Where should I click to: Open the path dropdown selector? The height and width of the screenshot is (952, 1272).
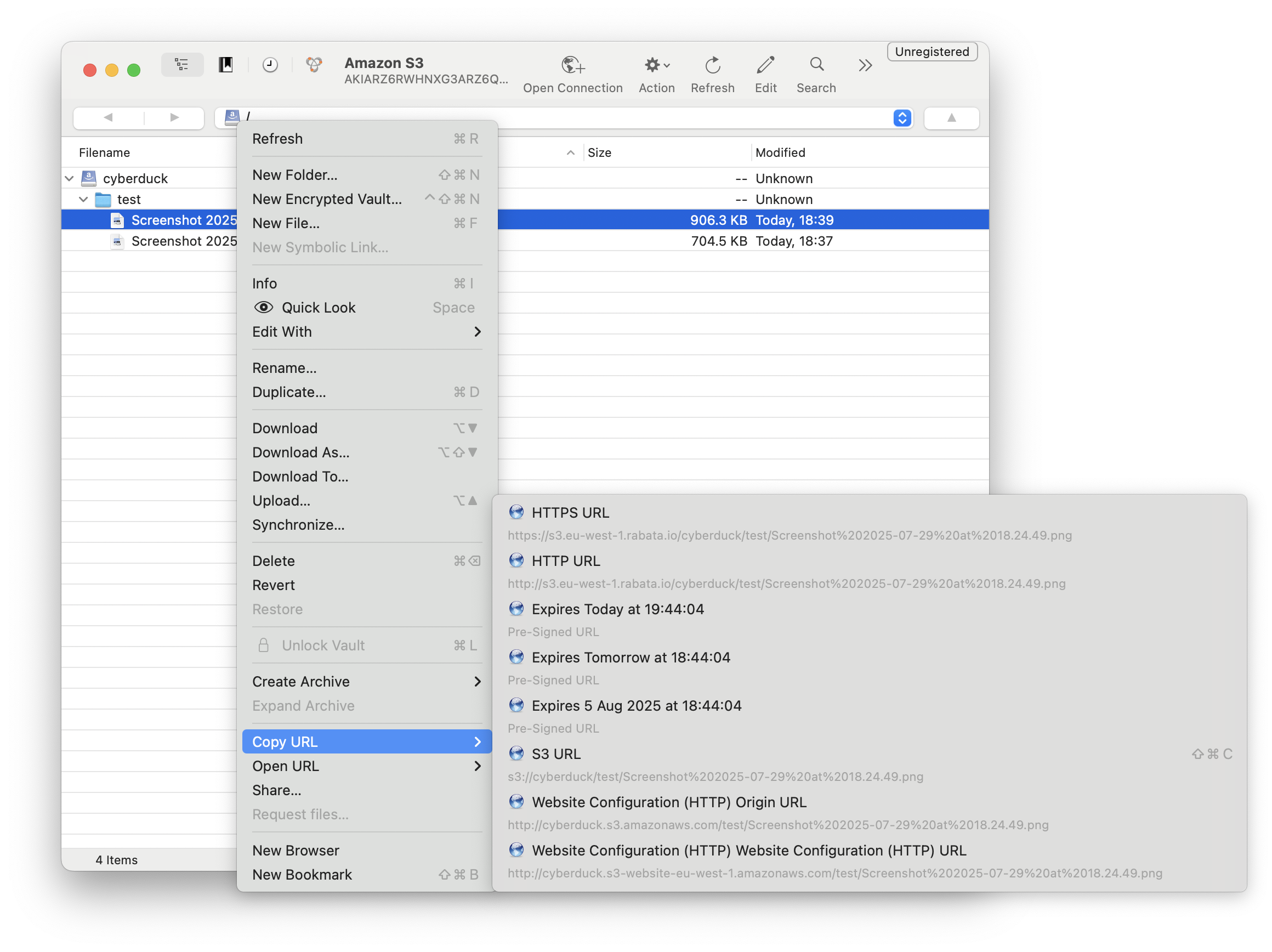[902, 118]
